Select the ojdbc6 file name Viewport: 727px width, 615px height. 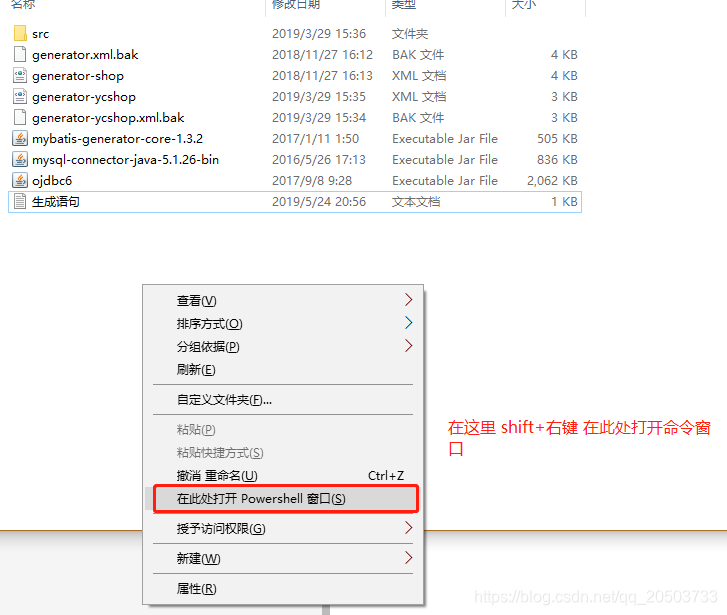(x=52, y=180)
